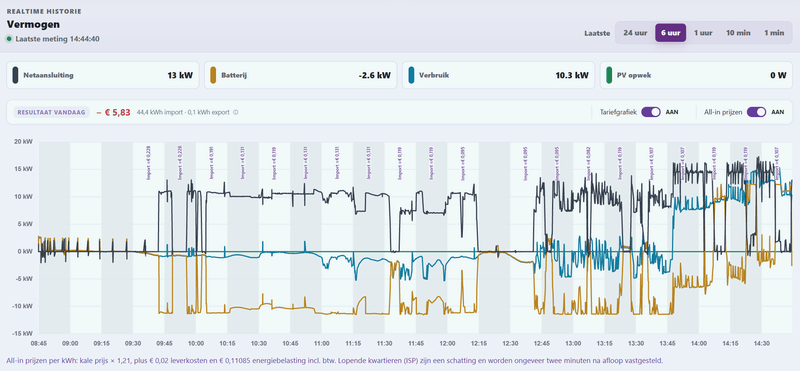This screenshot has width=800, height=371.
Task: Switch to the 1 uur time range
Action: (x=703, y=33)
